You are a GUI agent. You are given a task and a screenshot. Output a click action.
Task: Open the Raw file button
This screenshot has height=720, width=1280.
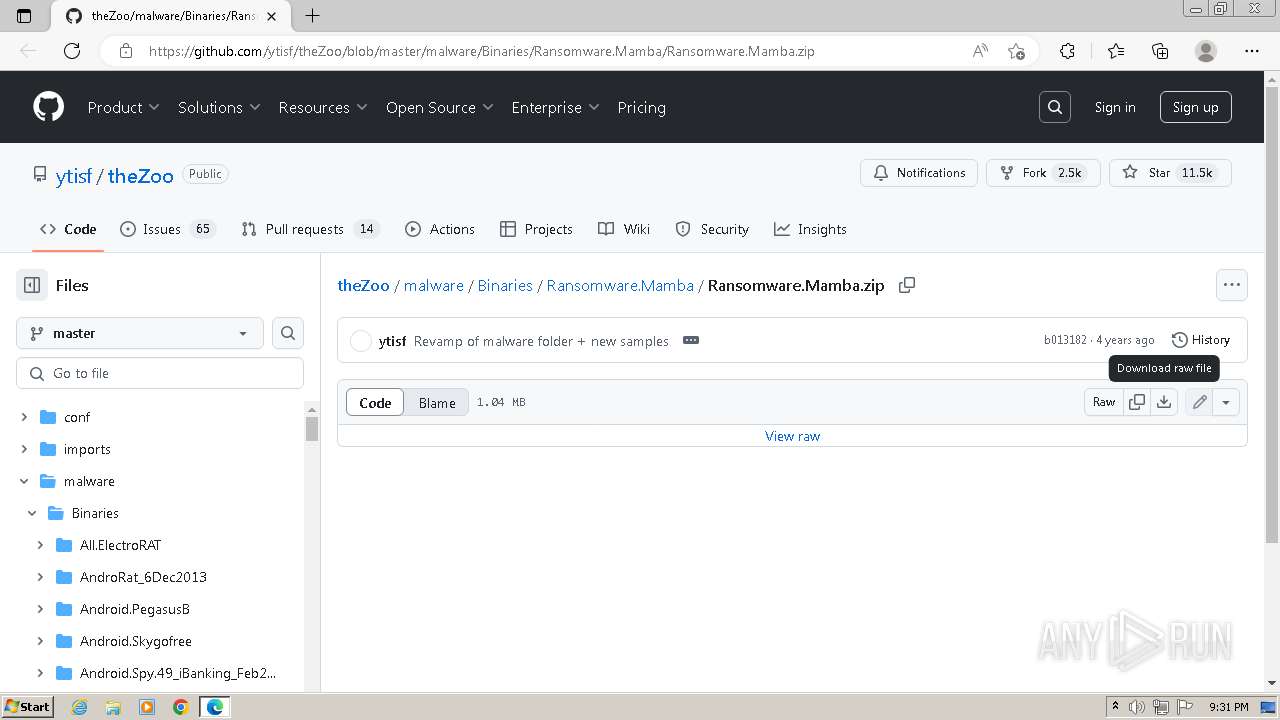coord(1104,402)
